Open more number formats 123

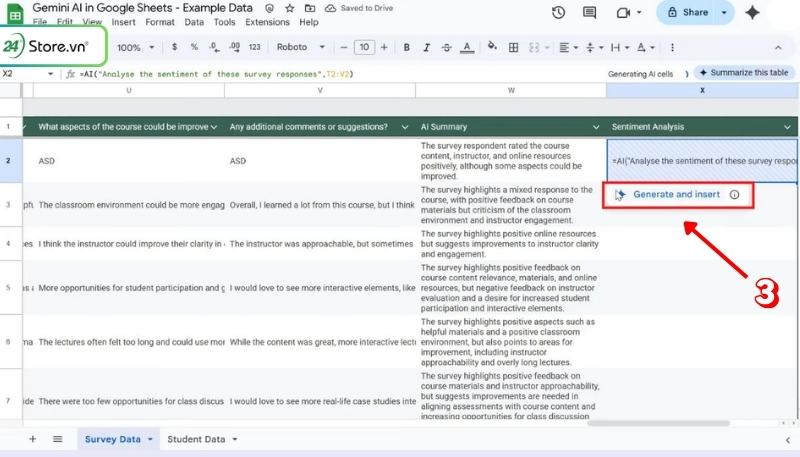pyautogui.click(x=255, y=47)
